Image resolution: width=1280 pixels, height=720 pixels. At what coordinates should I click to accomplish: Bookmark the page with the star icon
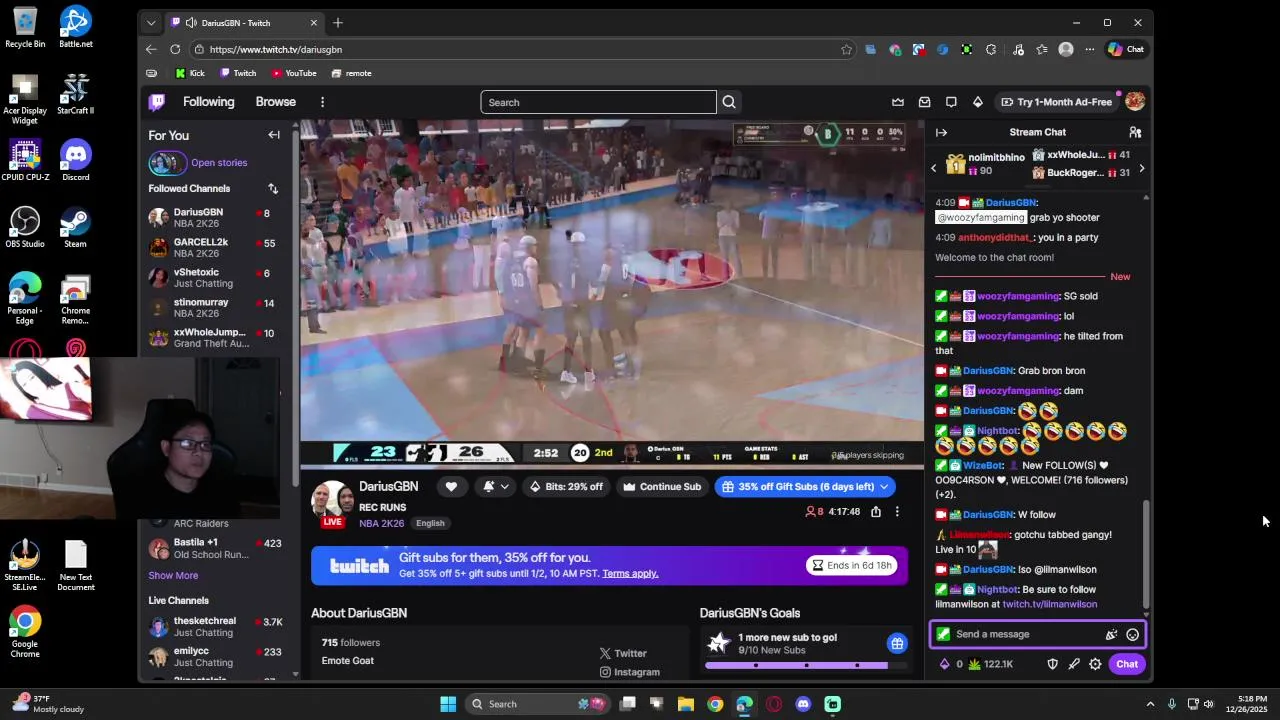[847, 49]
